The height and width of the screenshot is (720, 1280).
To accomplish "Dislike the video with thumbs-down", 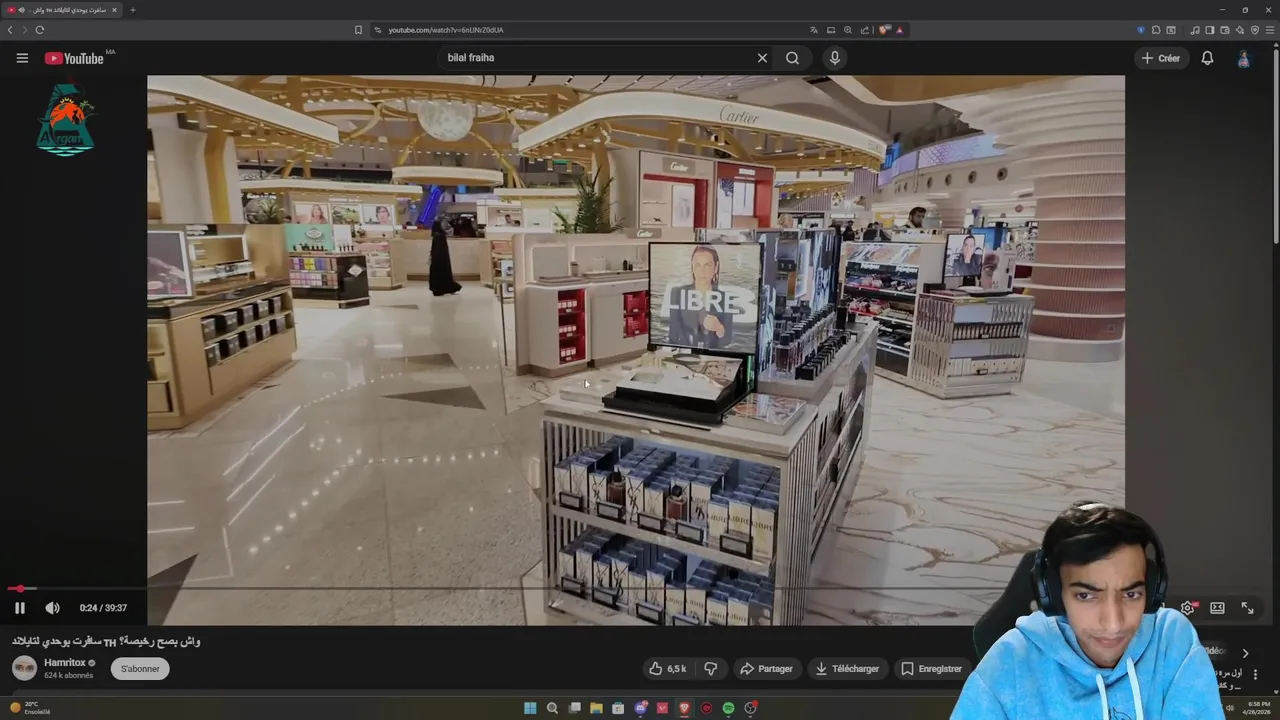I will (x=711, y=669).
